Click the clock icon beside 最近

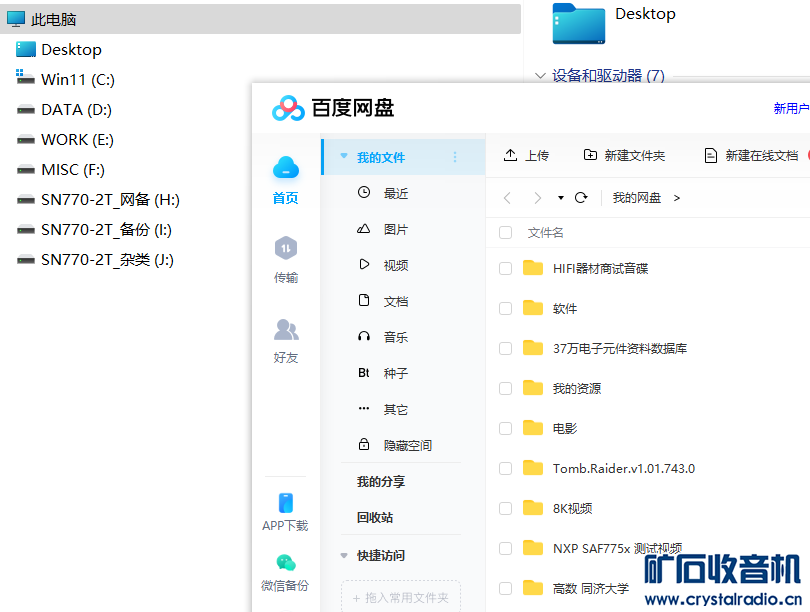click(364, 193)
